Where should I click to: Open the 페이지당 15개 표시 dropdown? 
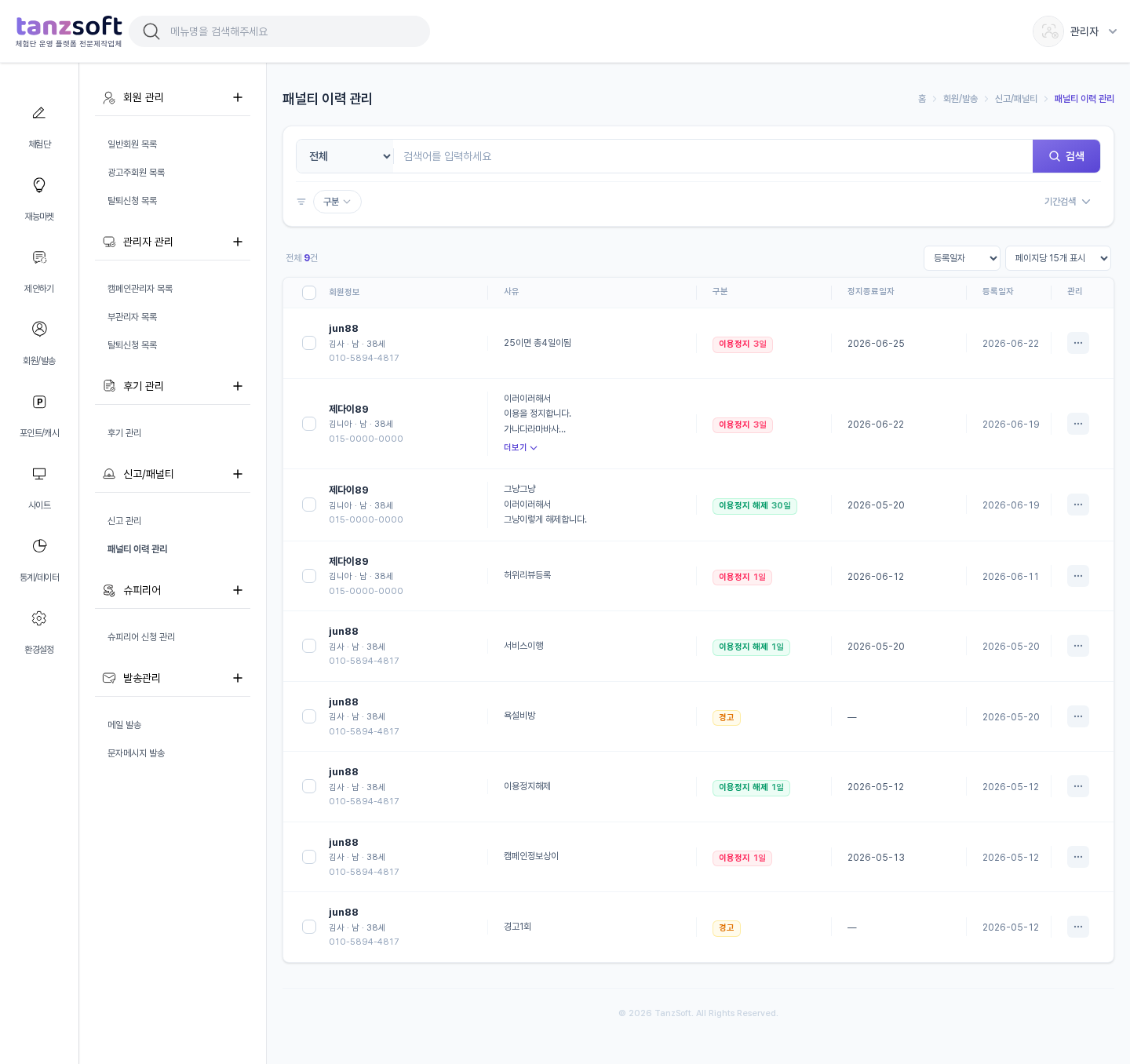[x=1058, y=258]
